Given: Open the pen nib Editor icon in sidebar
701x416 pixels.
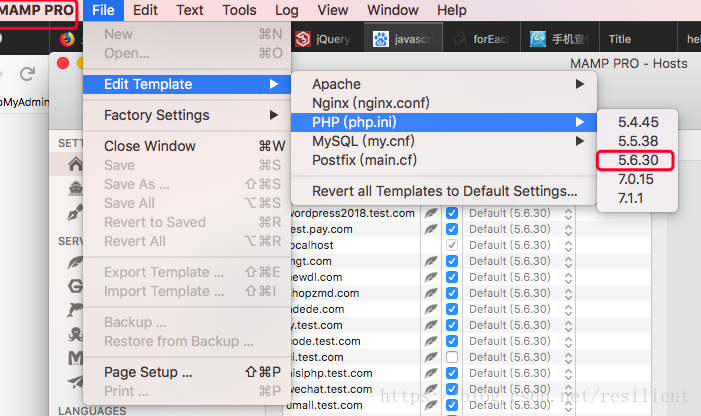Looking at the screenshot, I should 75,212.
